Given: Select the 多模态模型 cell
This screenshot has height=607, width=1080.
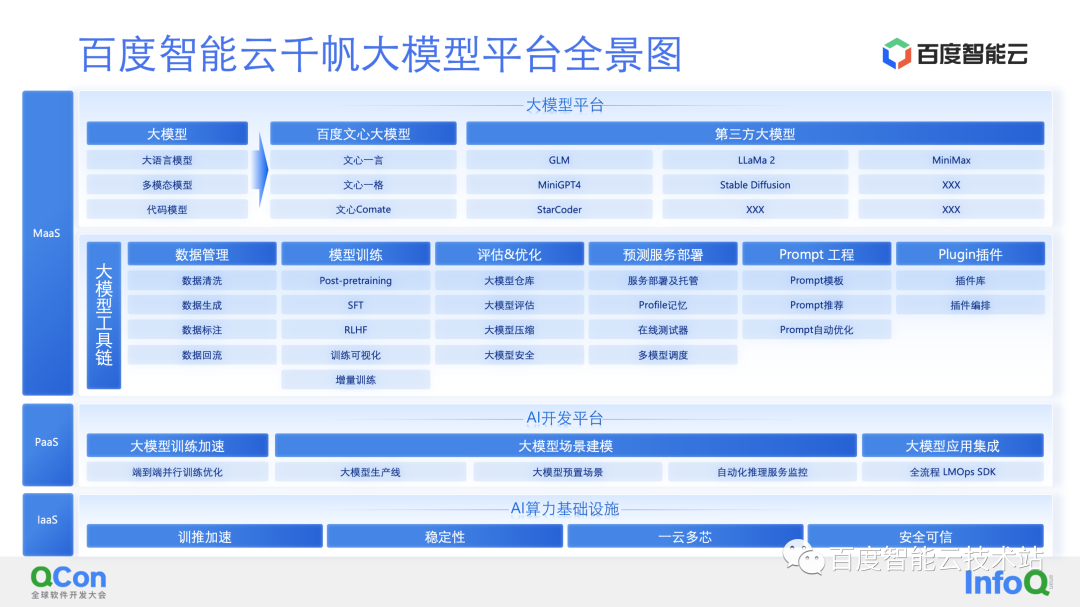Looking at the screenshot, I should pyautogui.click(x=167, y=185).
